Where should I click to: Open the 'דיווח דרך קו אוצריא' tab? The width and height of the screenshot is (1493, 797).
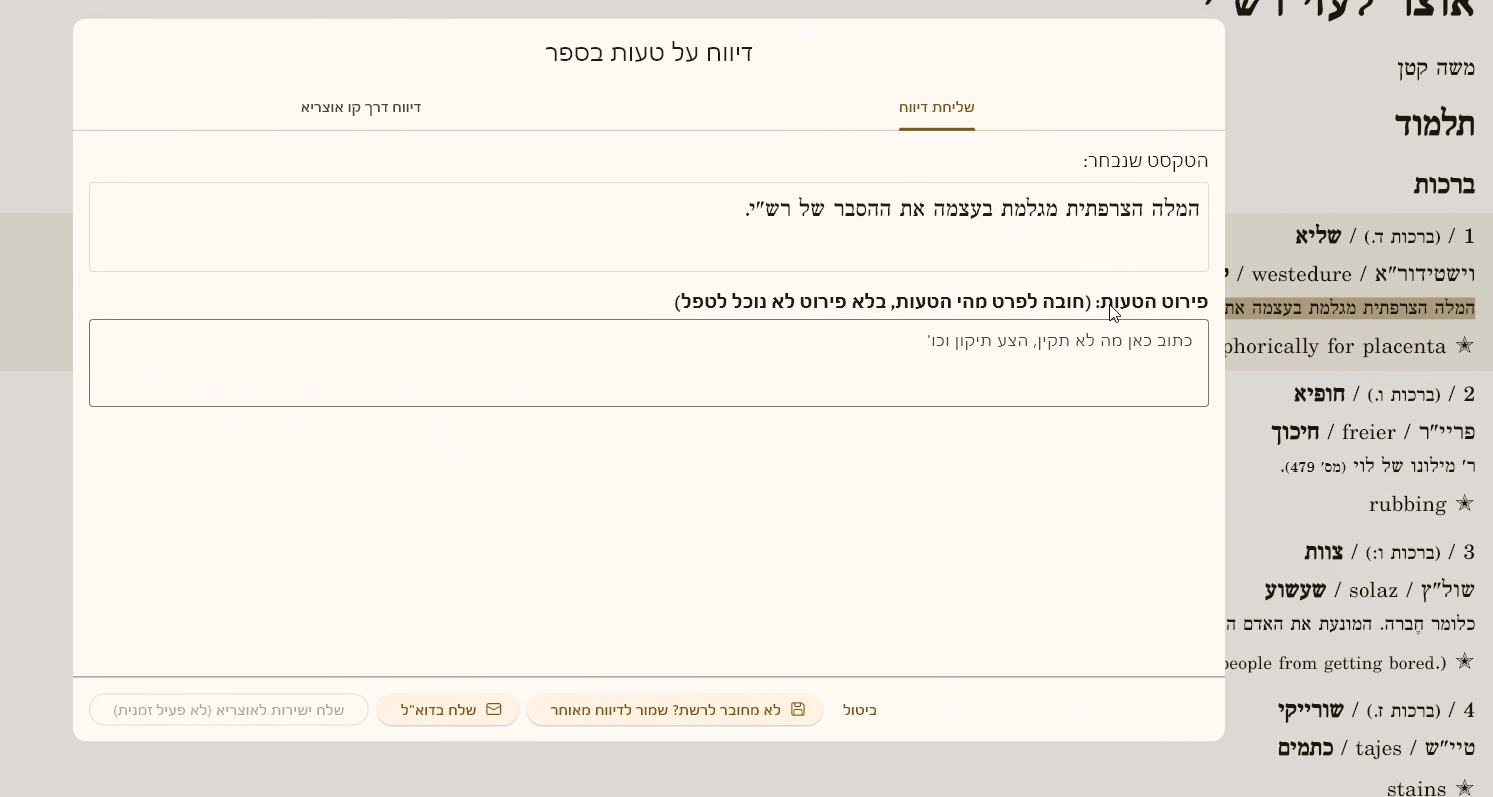click(x=361, y=107)
